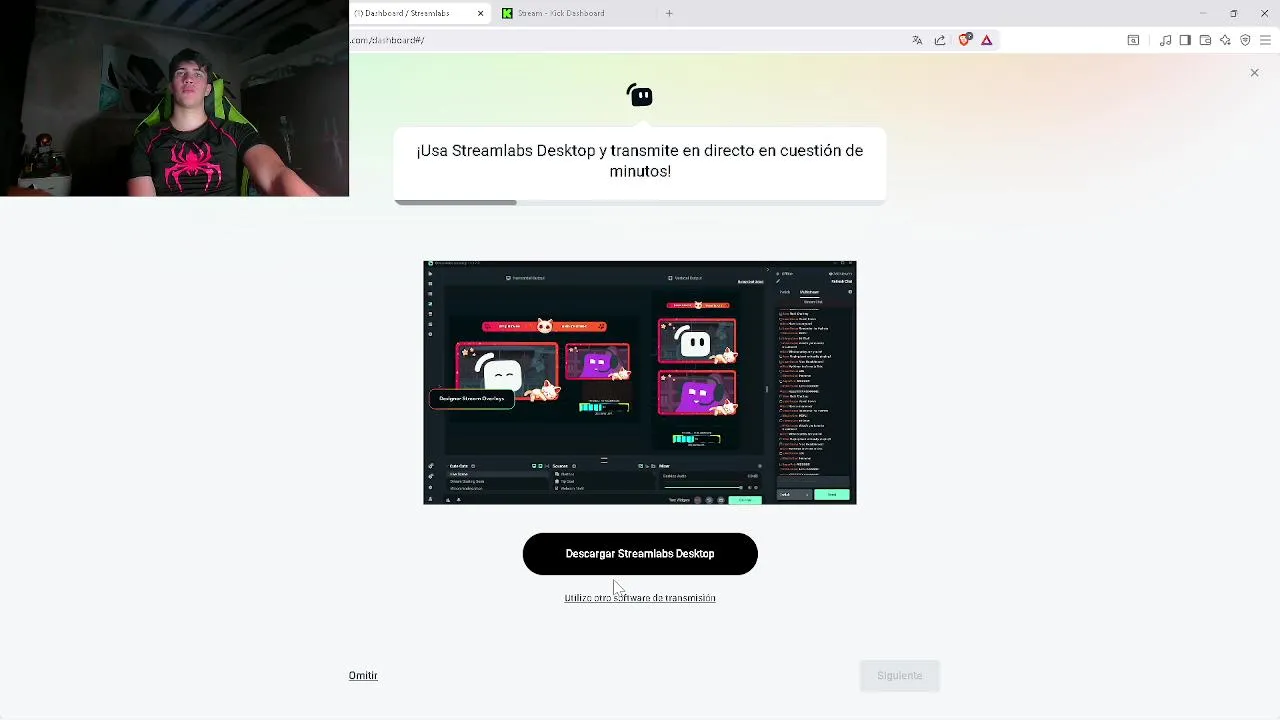This screenshot has width=1280, height=720.
Task: Open Leo AI sparkle icon
Action: pyautogui.click(x=1225, y=40)
